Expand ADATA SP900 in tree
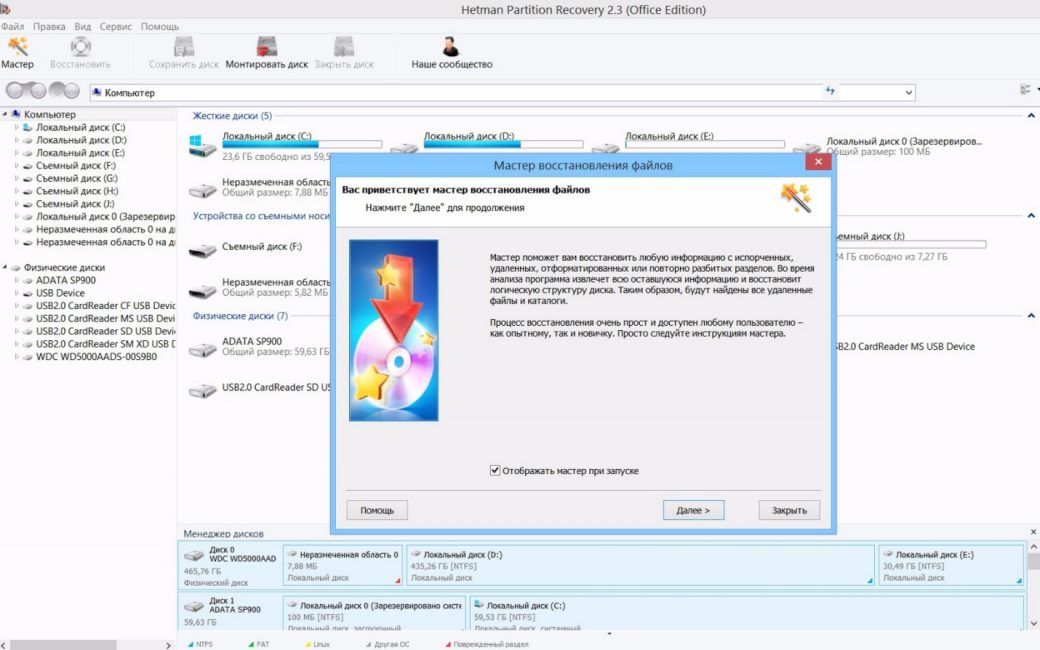1040x650 pixels. [x=17, y=280]
